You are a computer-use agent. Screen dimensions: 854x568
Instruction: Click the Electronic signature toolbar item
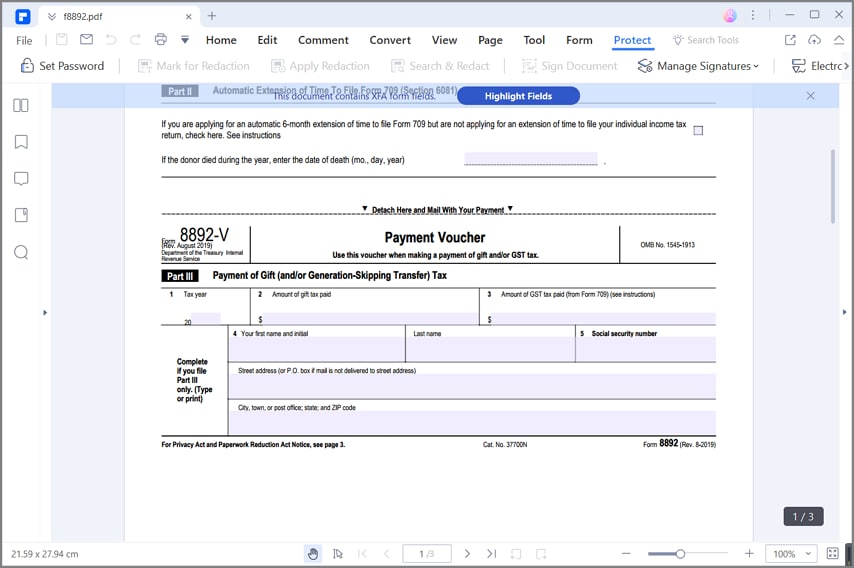816,66
